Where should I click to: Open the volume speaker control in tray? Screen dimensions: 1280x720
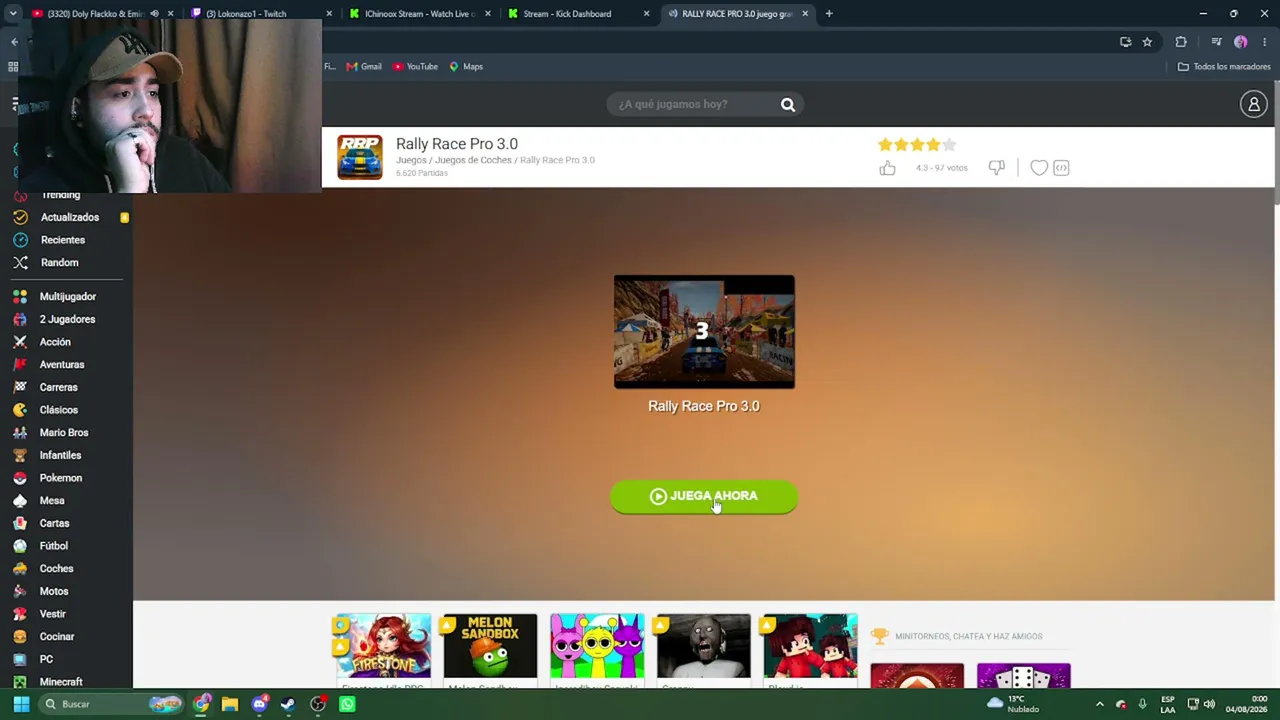click(x=1209, y=704)
